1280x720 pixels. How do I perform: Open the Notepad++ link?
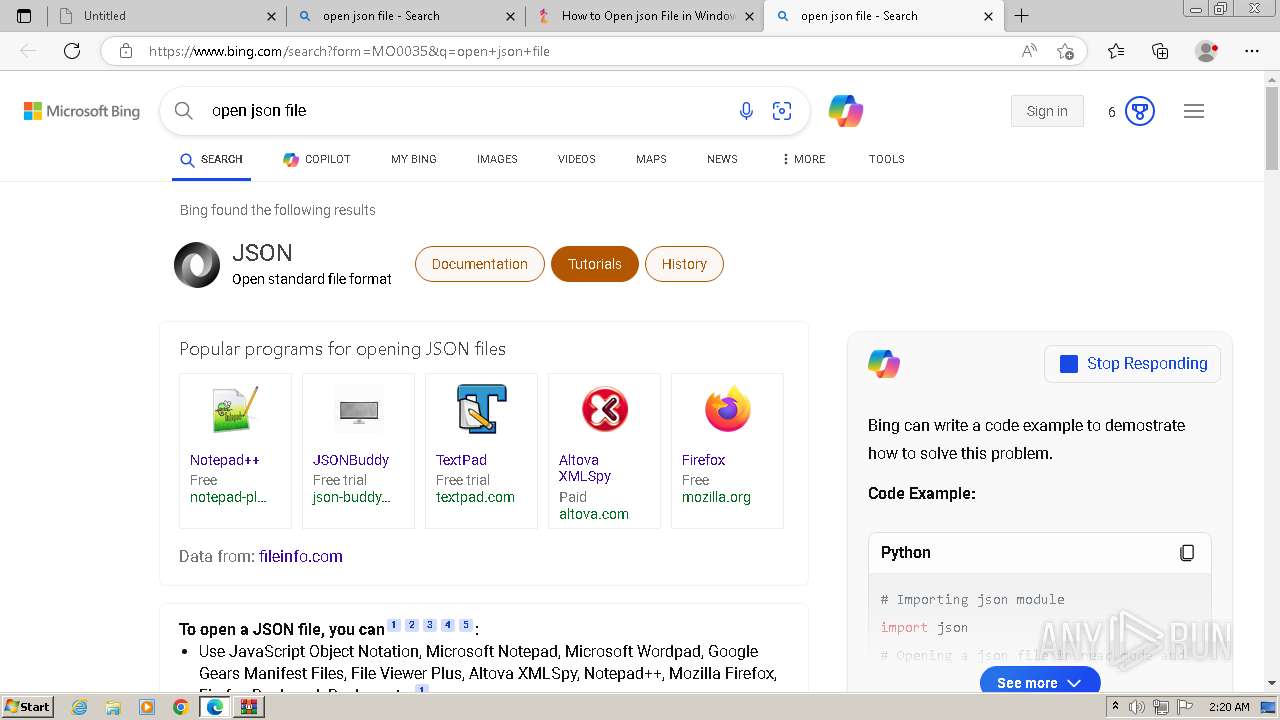[x=225, y=460]
